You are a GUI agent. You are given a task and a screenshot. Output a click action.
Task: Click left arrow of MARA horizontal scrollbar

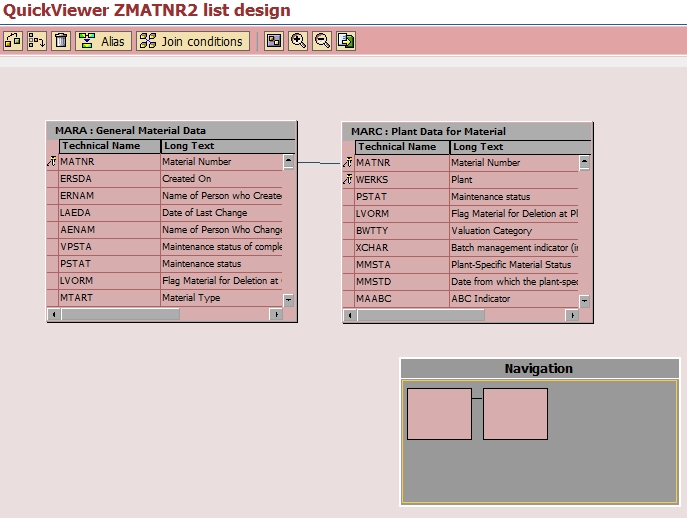pos(54,314)
